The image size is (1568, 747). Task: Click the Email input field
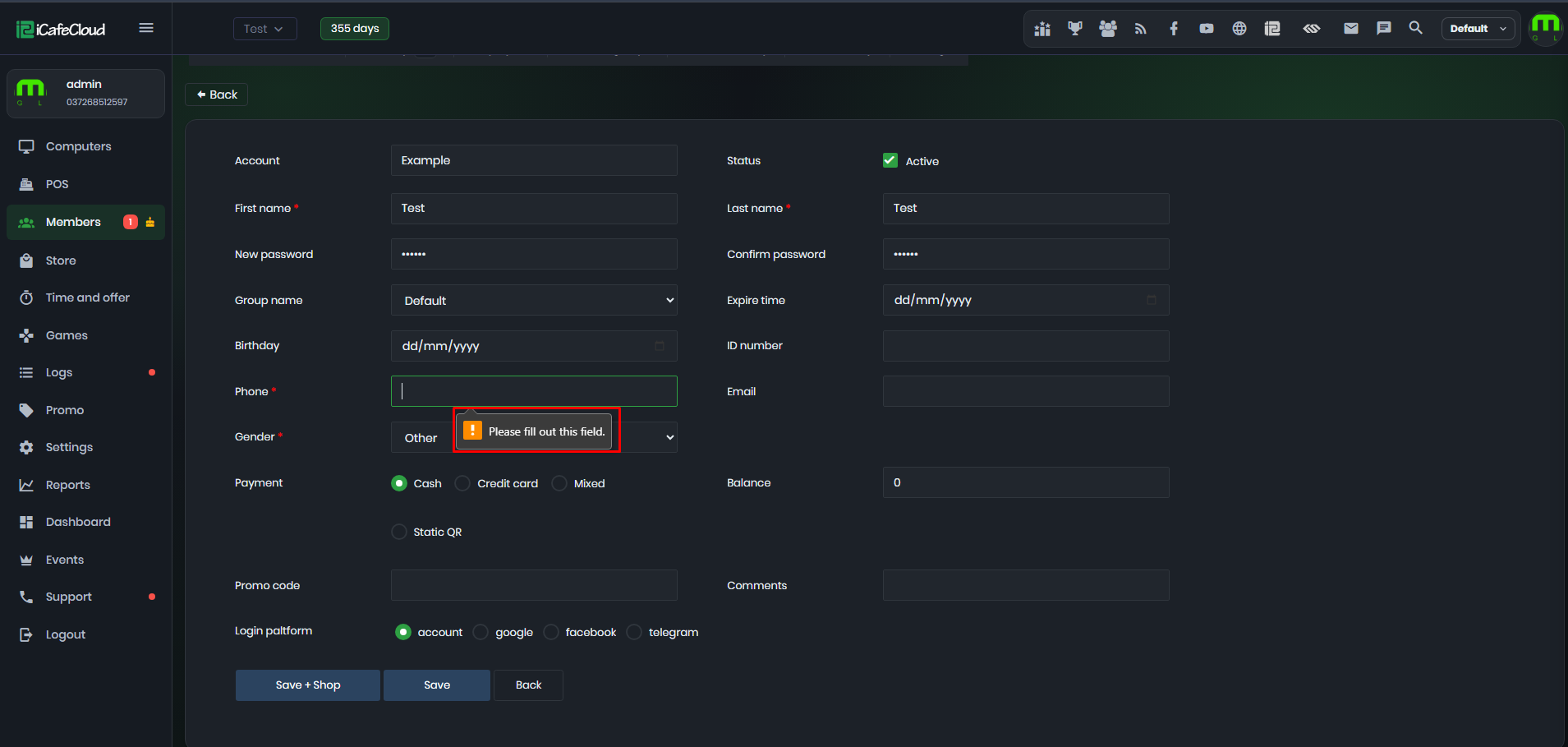pyautogui.click(x=1026, y=391)
